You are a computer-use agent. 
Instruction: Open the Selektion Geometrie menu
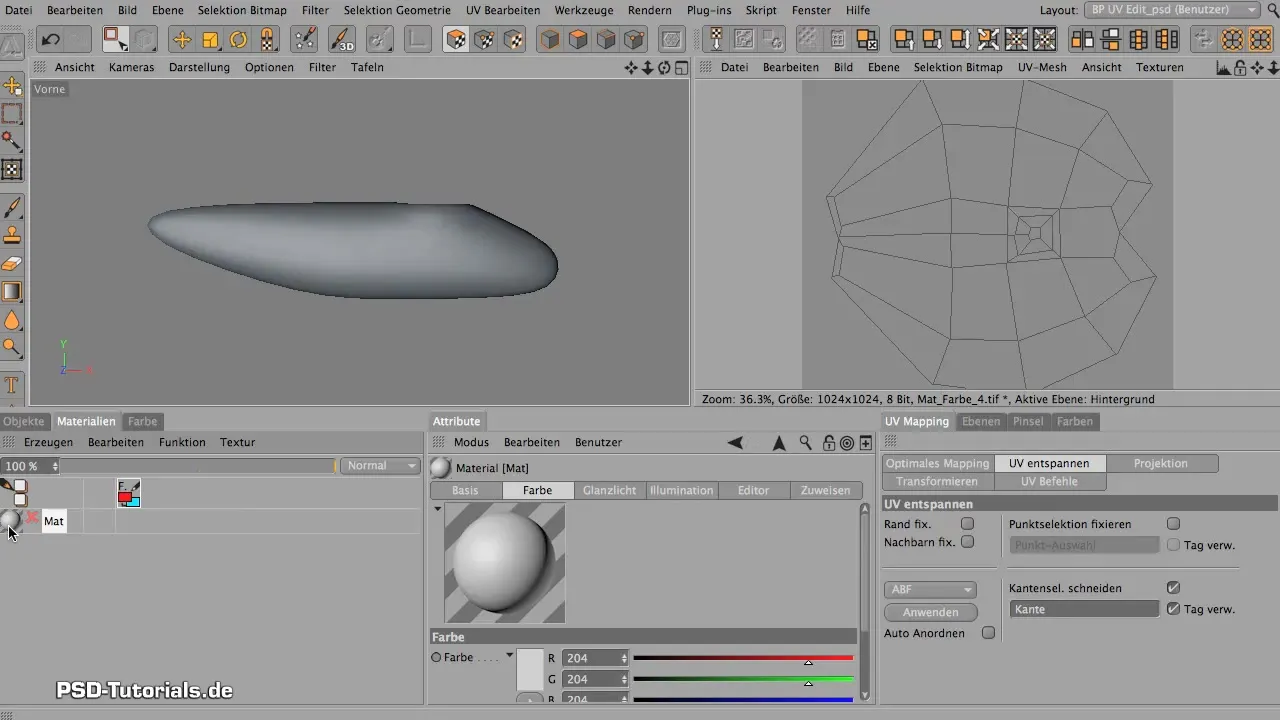[x=397, y=10]
